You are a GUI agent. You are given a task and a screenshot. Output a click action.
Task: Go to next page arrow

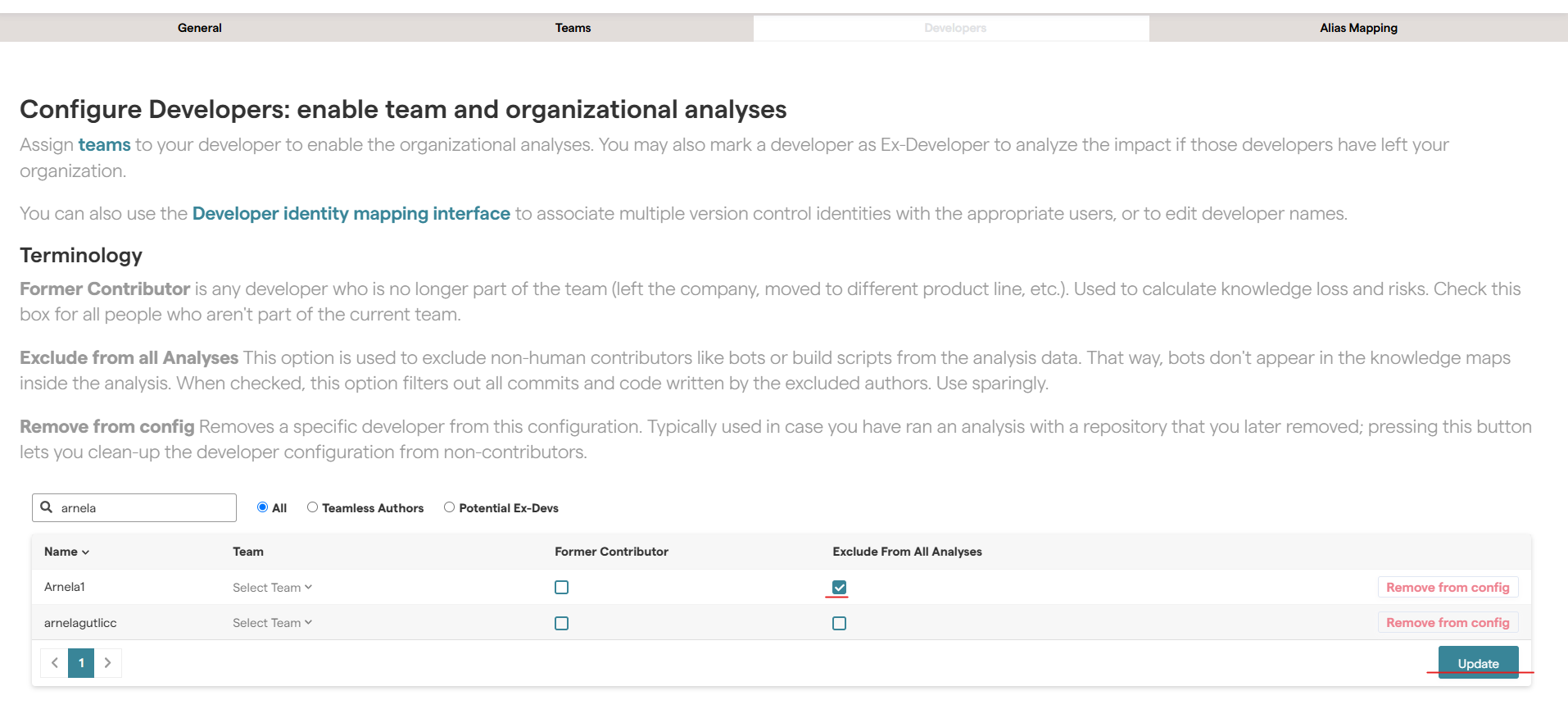(107, 663)
